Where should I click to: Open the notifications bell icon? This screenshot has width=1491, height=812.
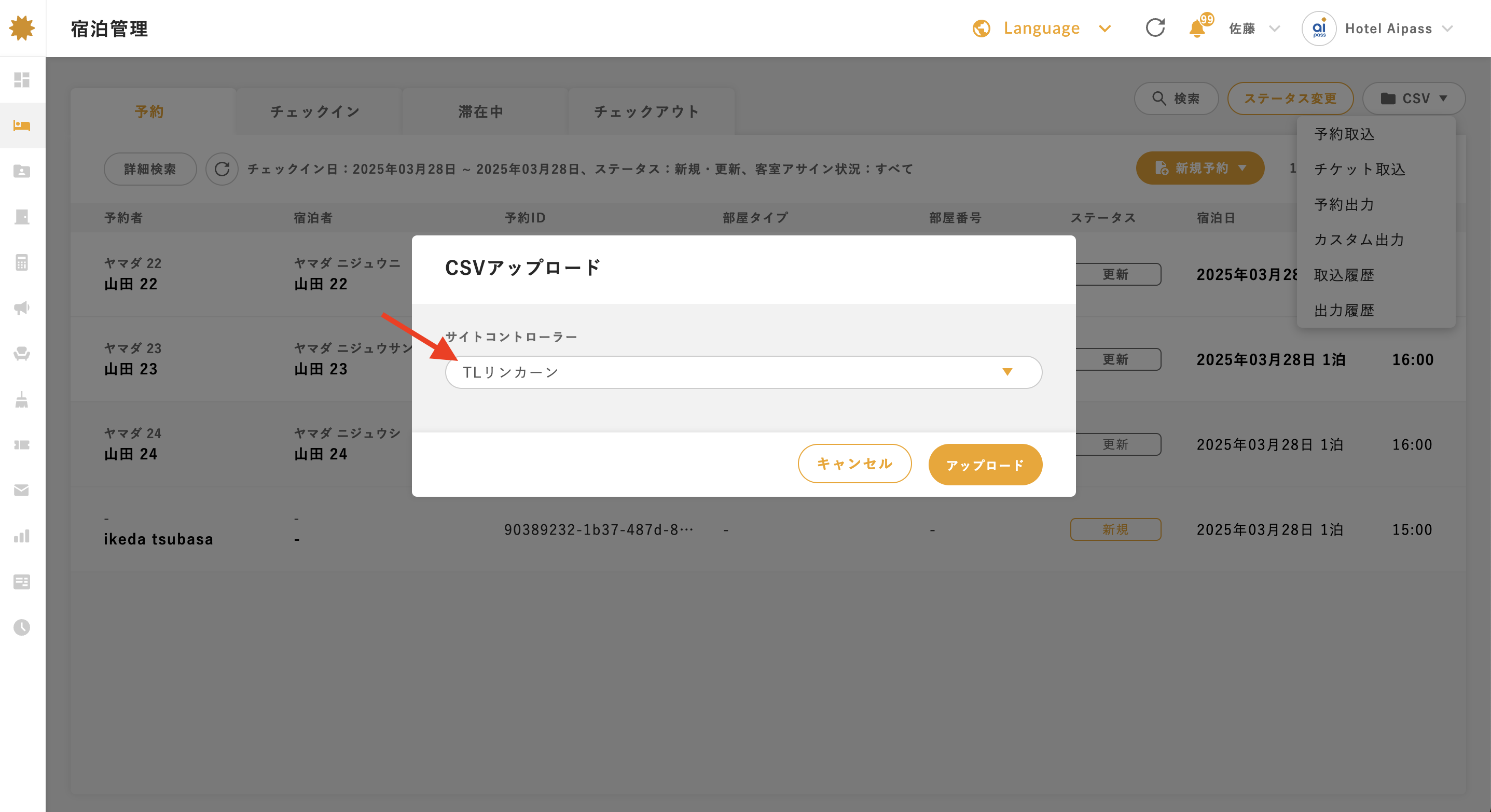(1197, 29)
